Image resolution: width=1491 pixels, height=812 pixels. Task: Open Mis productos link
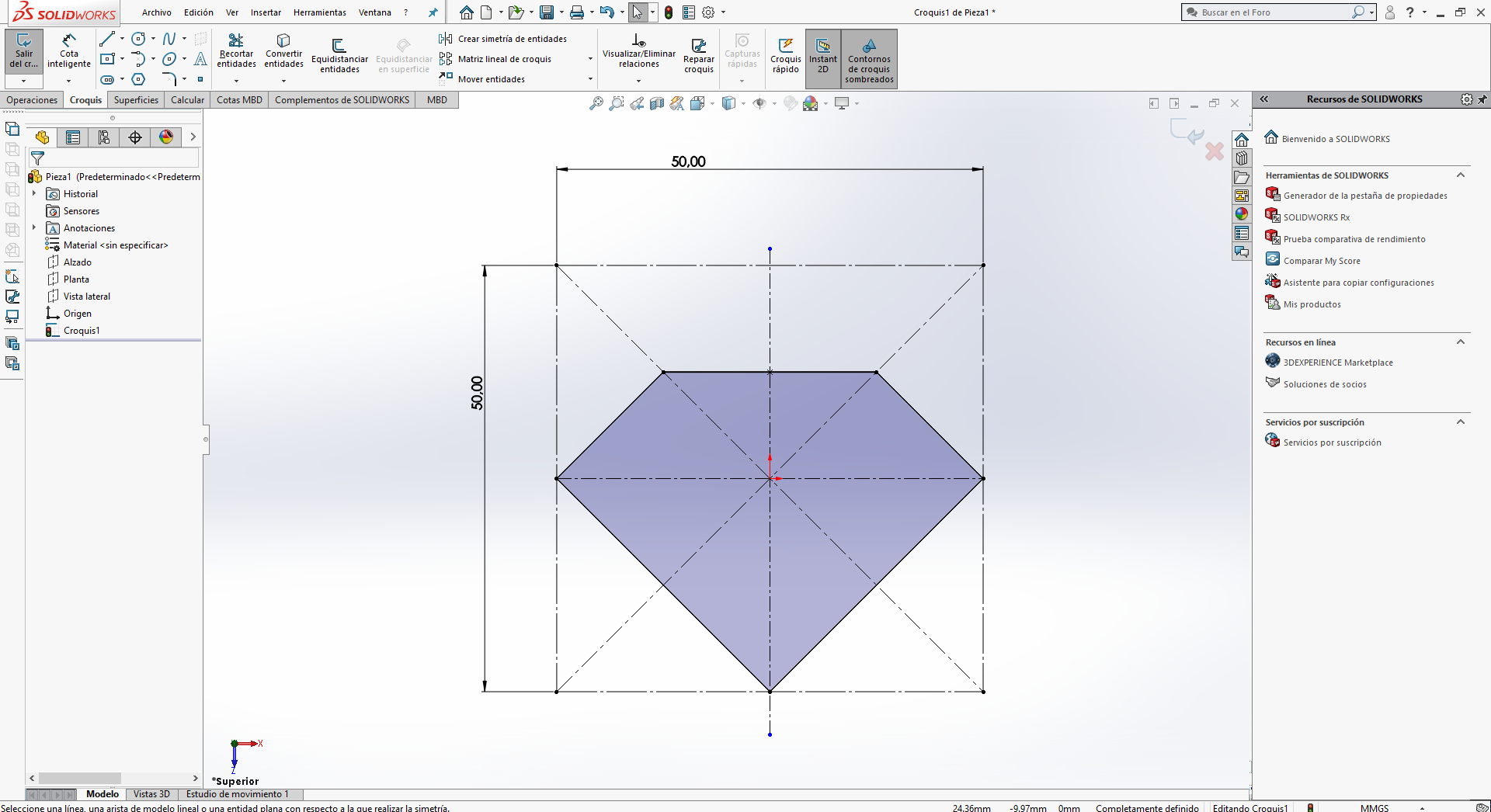pyautogui.click(x=1312, y=304)
